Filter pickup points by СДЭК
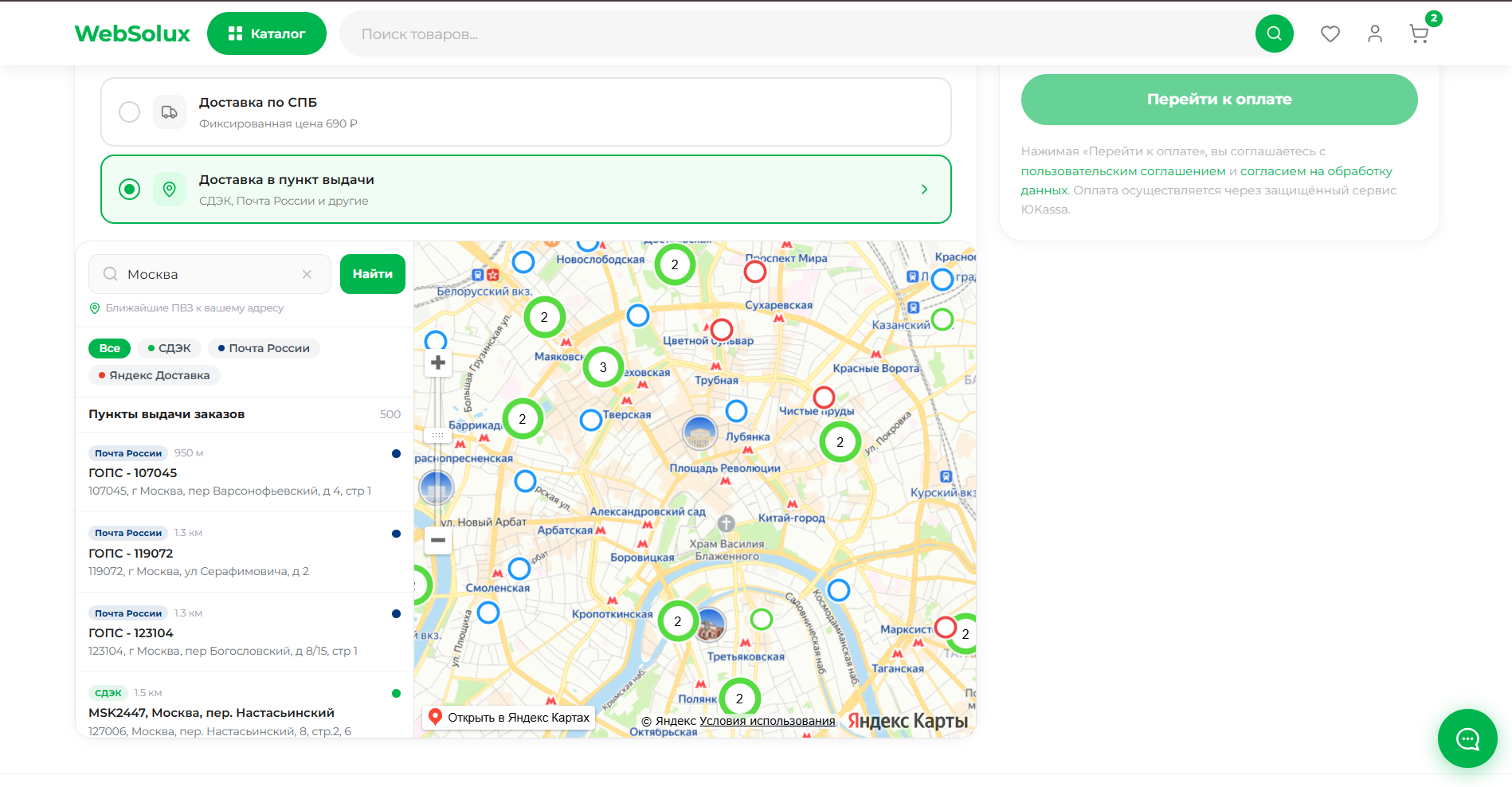Screen dimensions: 1512x787 click(x=169, y=348)
